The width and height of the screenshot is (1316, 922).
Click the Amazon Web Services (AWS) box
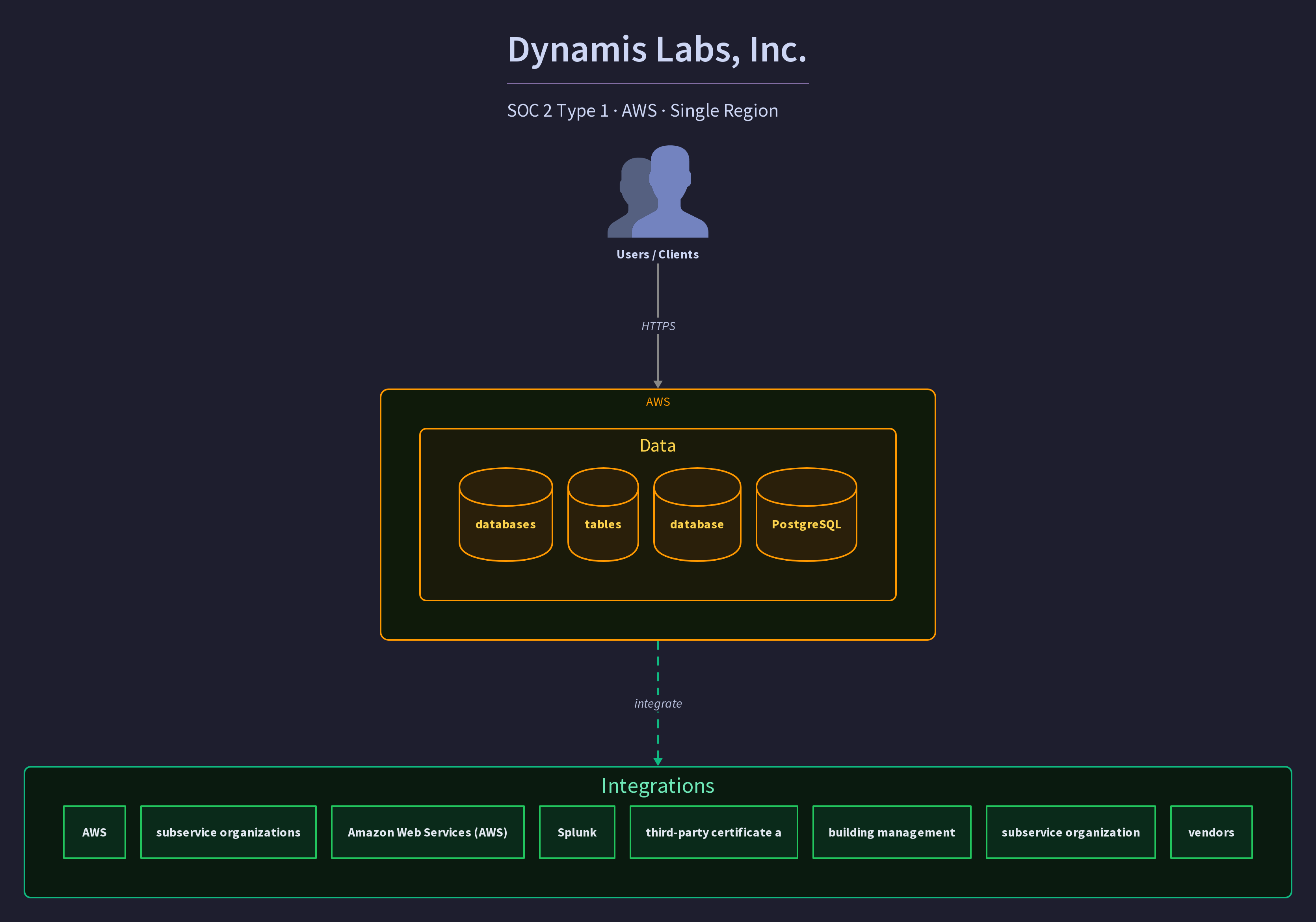[428, 832]
